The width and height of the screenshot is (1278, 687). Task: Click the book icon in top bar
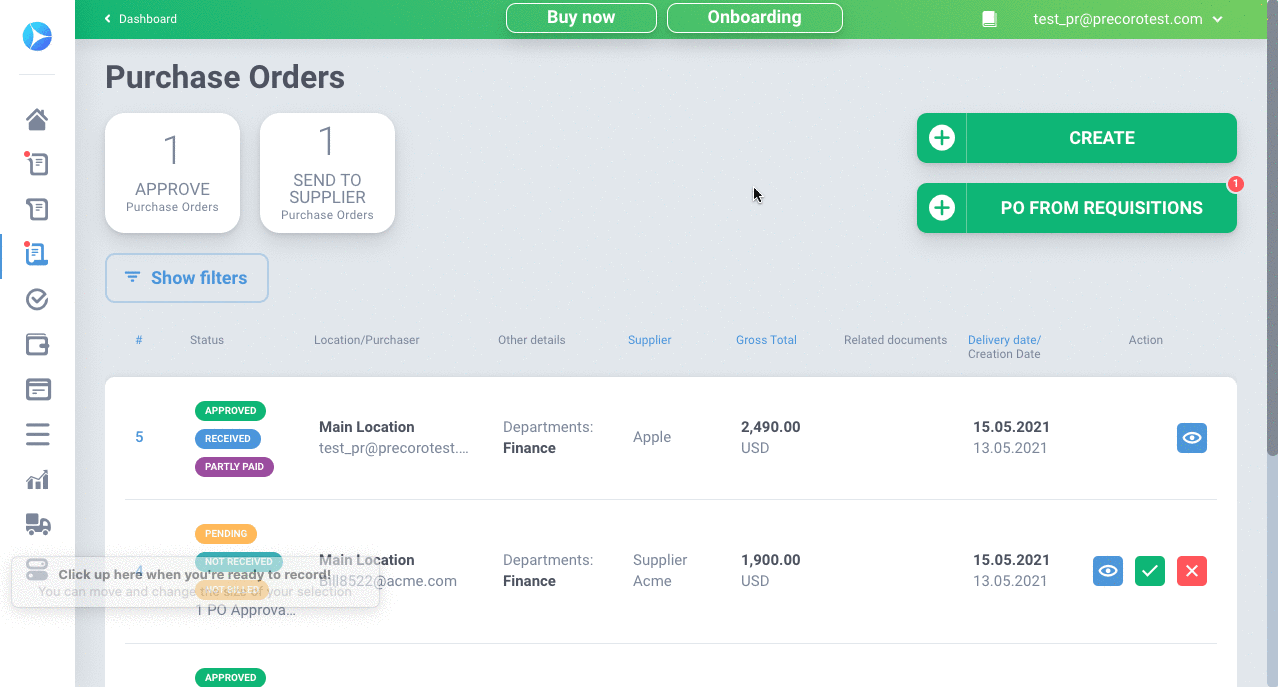[x=989, y=19]
